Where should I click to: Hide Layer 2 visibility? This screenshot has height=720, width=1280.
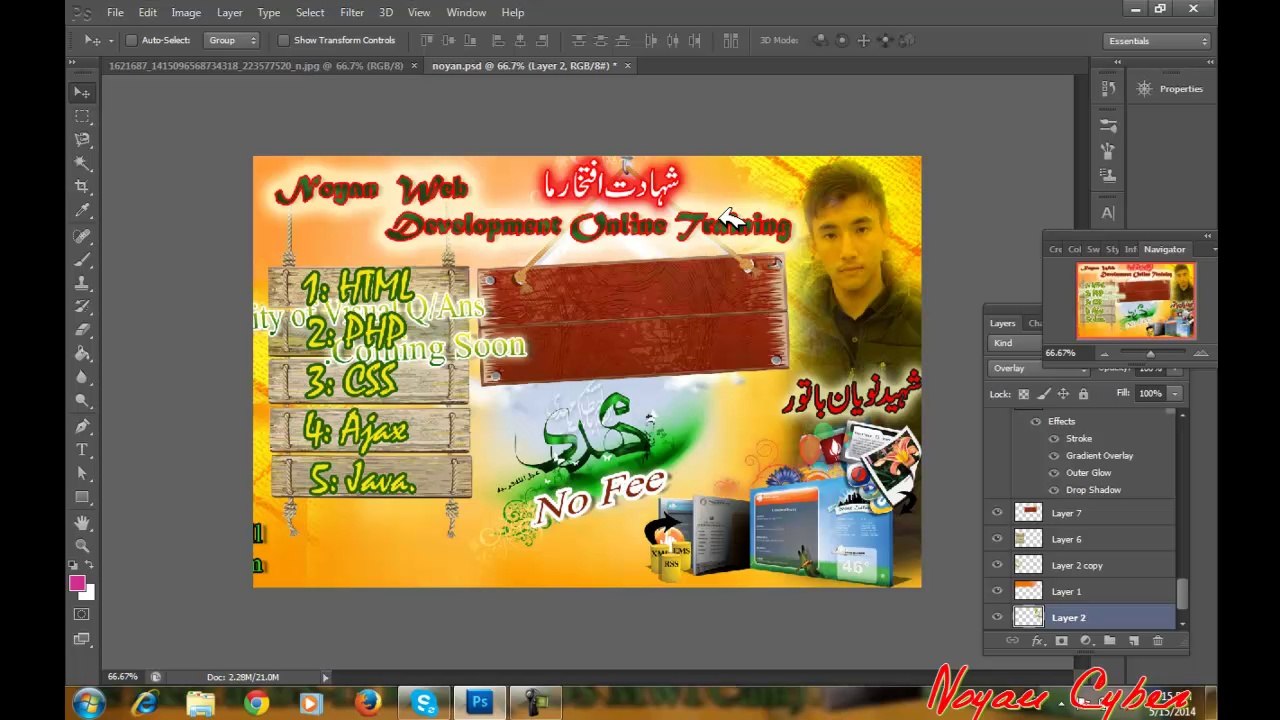997,617
